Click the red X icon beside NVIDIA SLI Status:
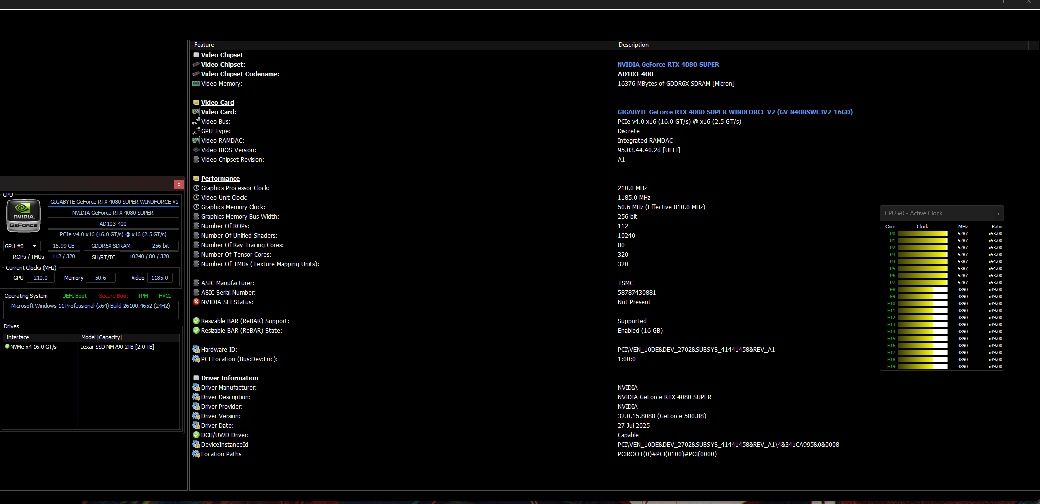This screenshot has width=1040, height=504. click(196, 302)
